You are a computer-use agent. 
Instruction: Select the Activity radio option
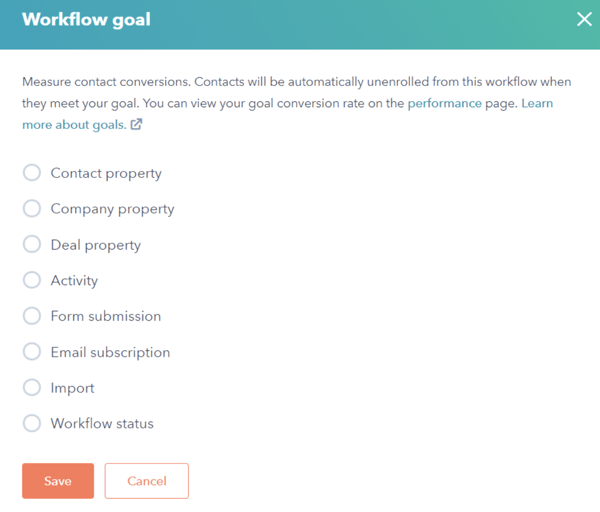[32, 280]
